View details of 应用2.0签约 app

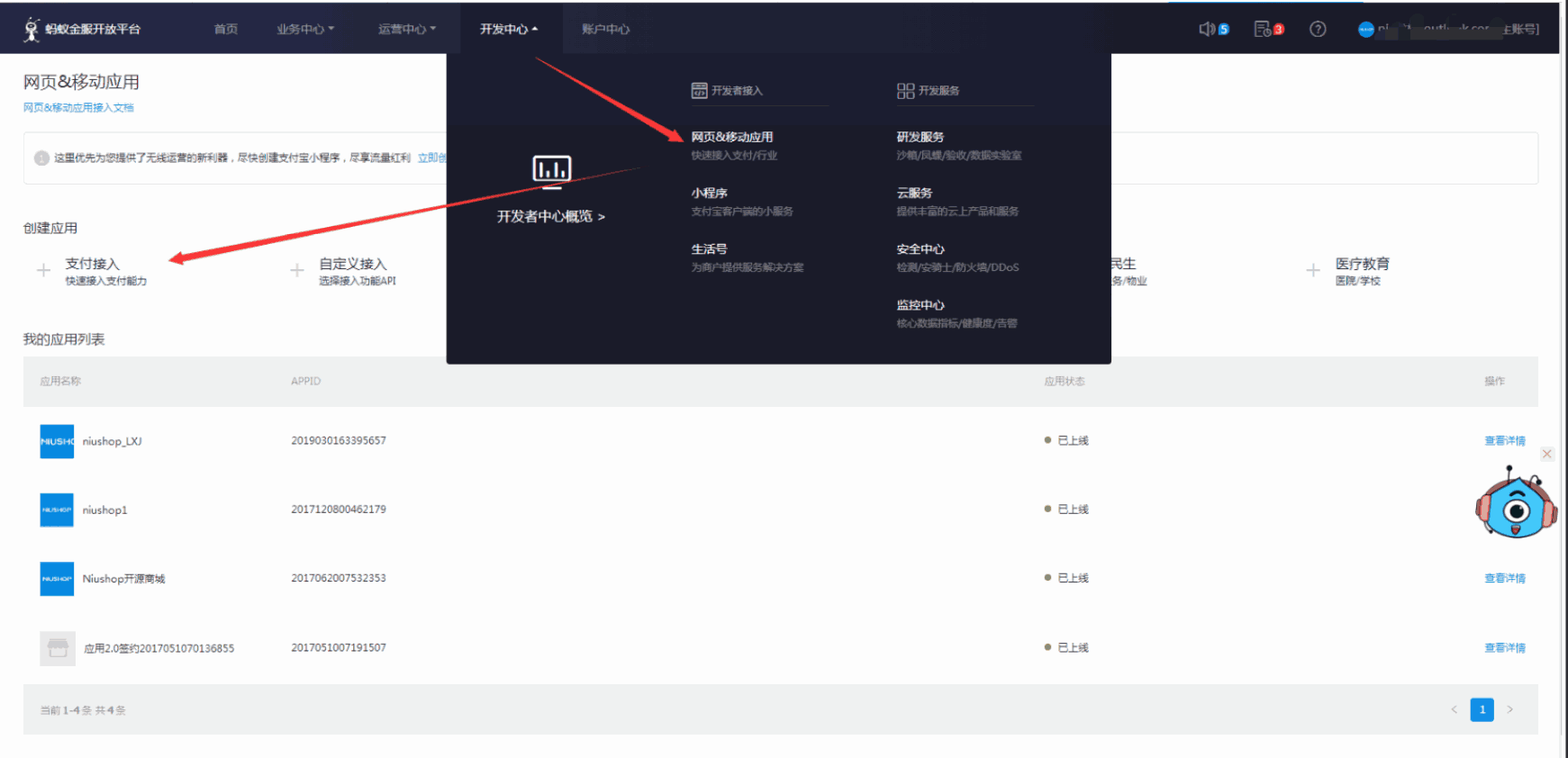pos(1505,647)
